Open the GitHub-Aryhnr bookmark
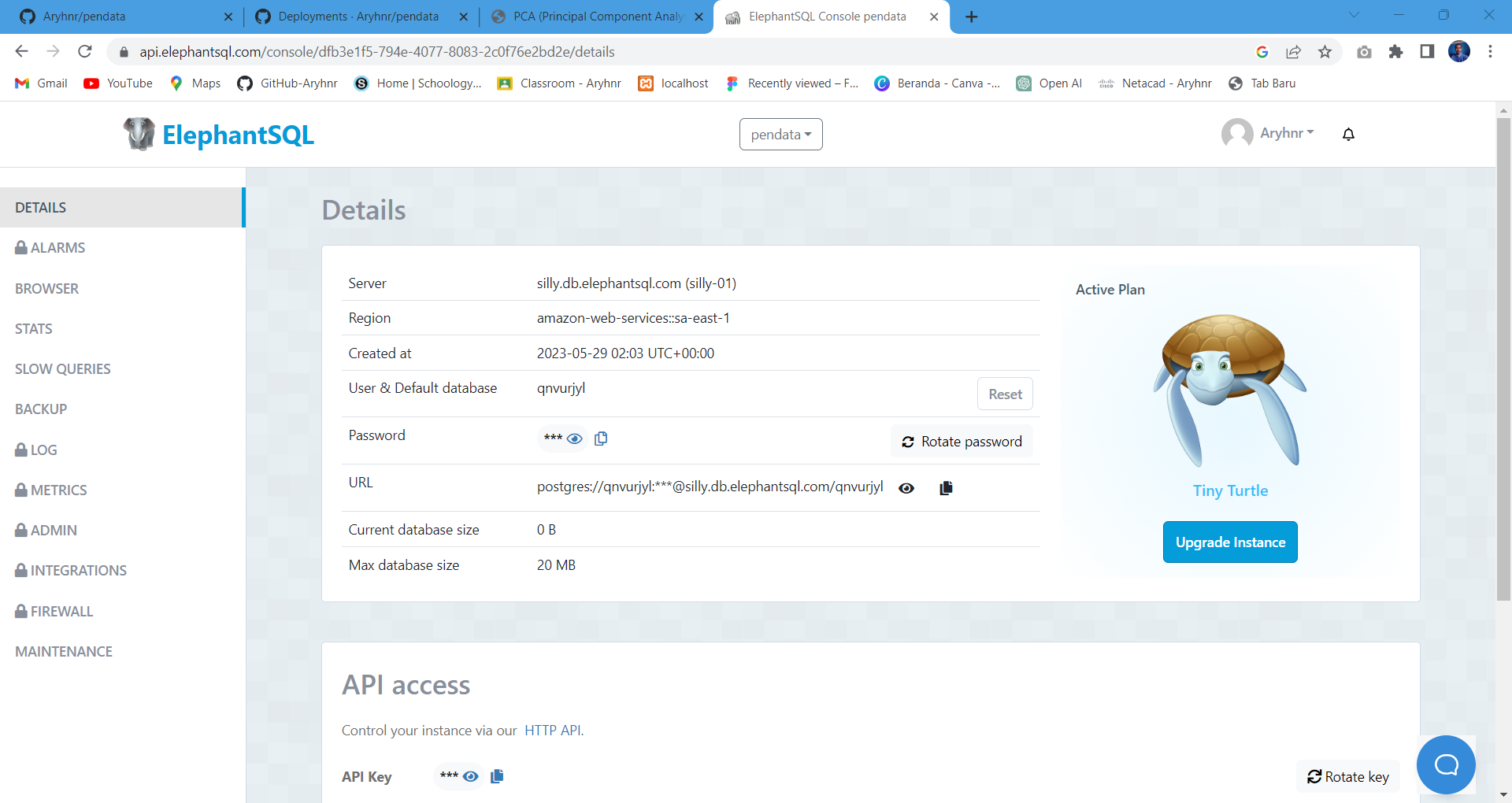The width and height of the screenshot is (1512, 803). 287,83
